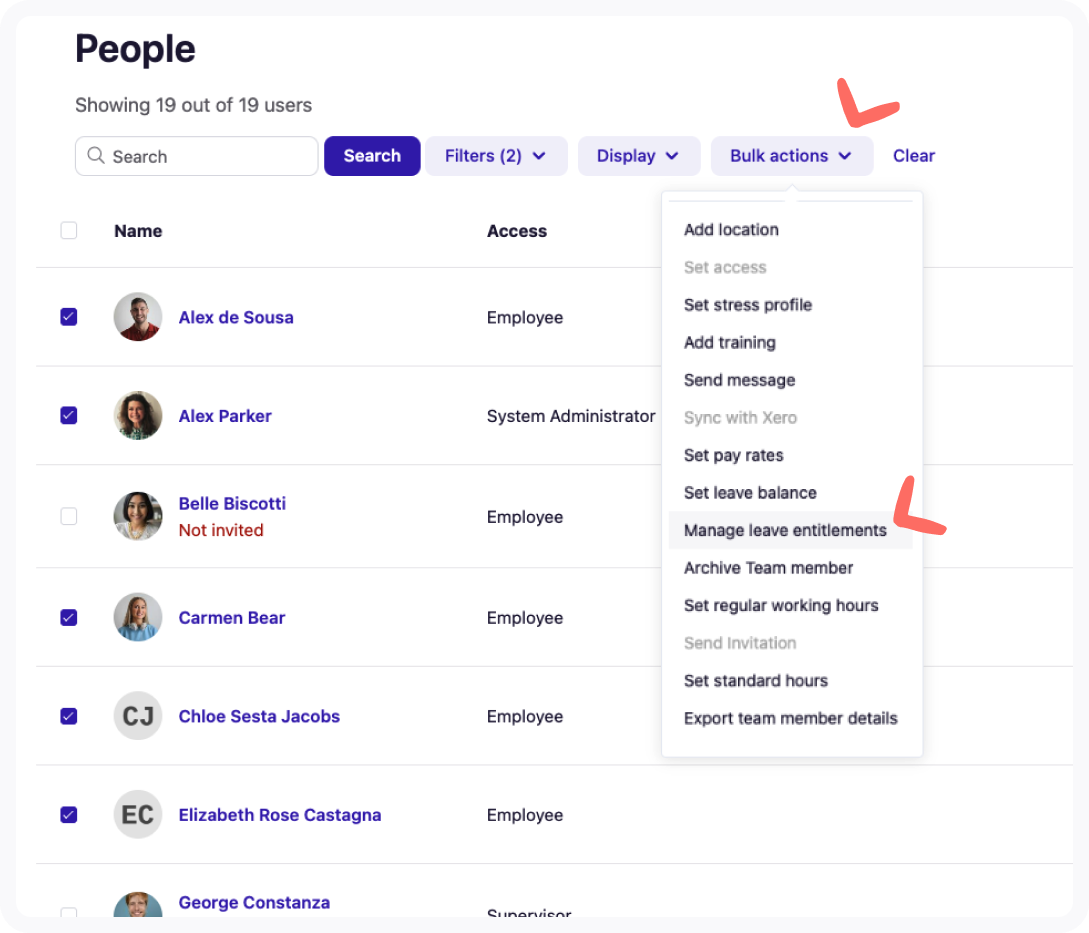
Task: Check the box for Belle Biscotti
Action: point(69,516)
